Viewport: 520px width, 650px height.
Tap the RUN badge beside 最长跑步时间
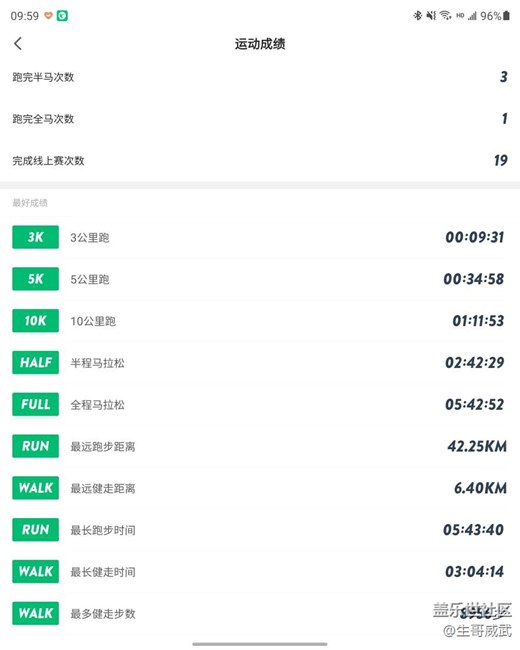click(36, 530)
